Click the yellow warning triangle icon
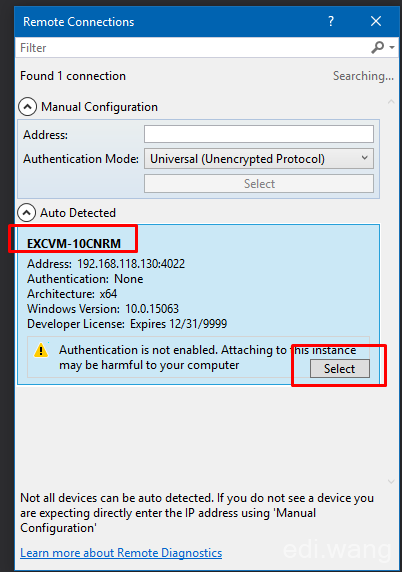This screenshot has height=572, width=402. (x=41, y=350)
